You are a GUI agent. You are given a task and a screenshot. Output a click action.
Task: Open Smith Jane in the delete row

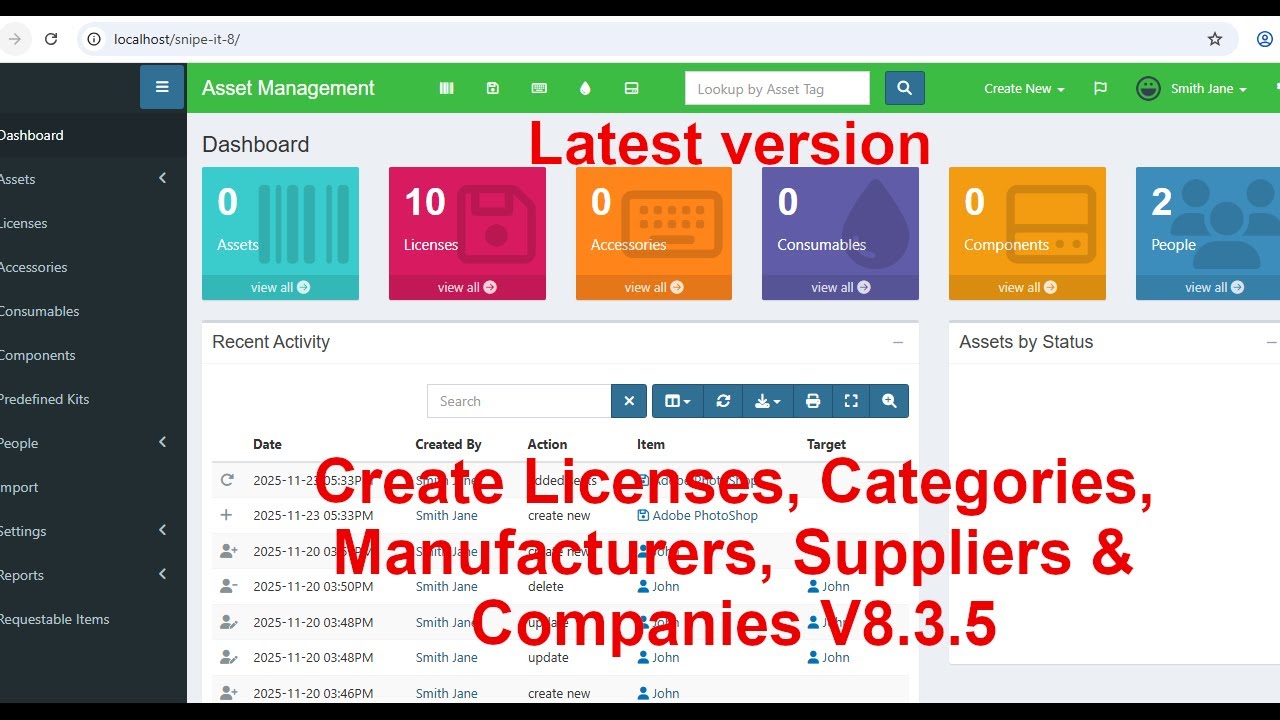point(446,587)
